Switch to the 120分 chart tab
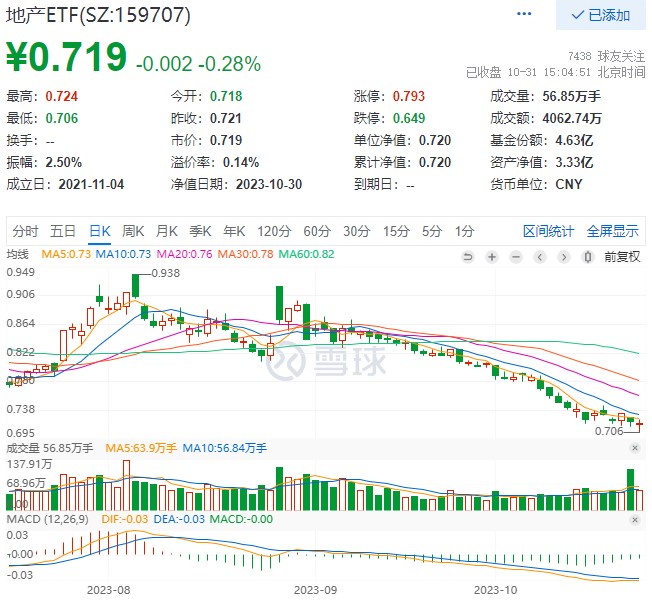Image resolution: width=652 pixels, height=600 pixels. point(274,231)
